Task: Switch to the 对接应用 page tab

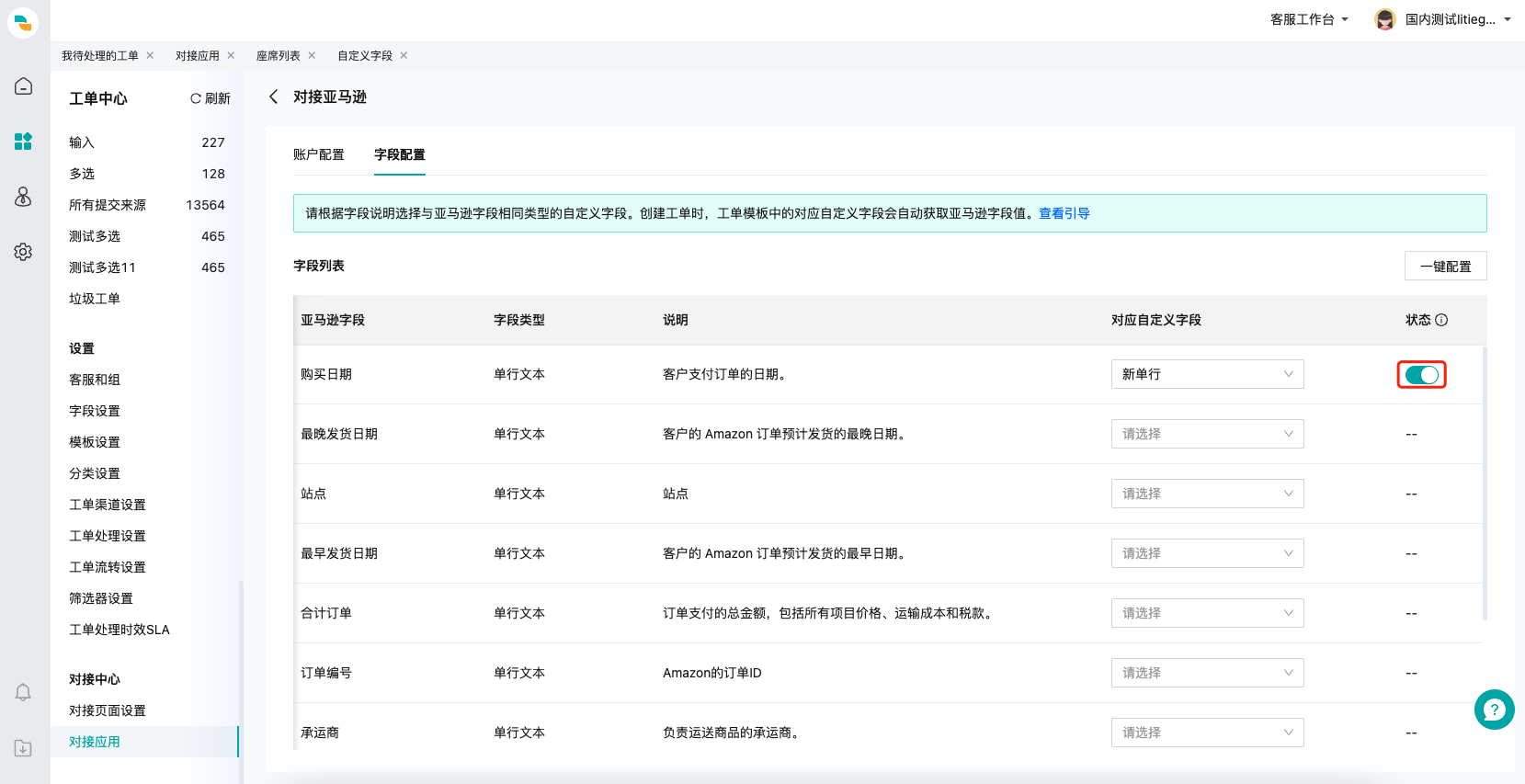Action: tap(198, 55)
